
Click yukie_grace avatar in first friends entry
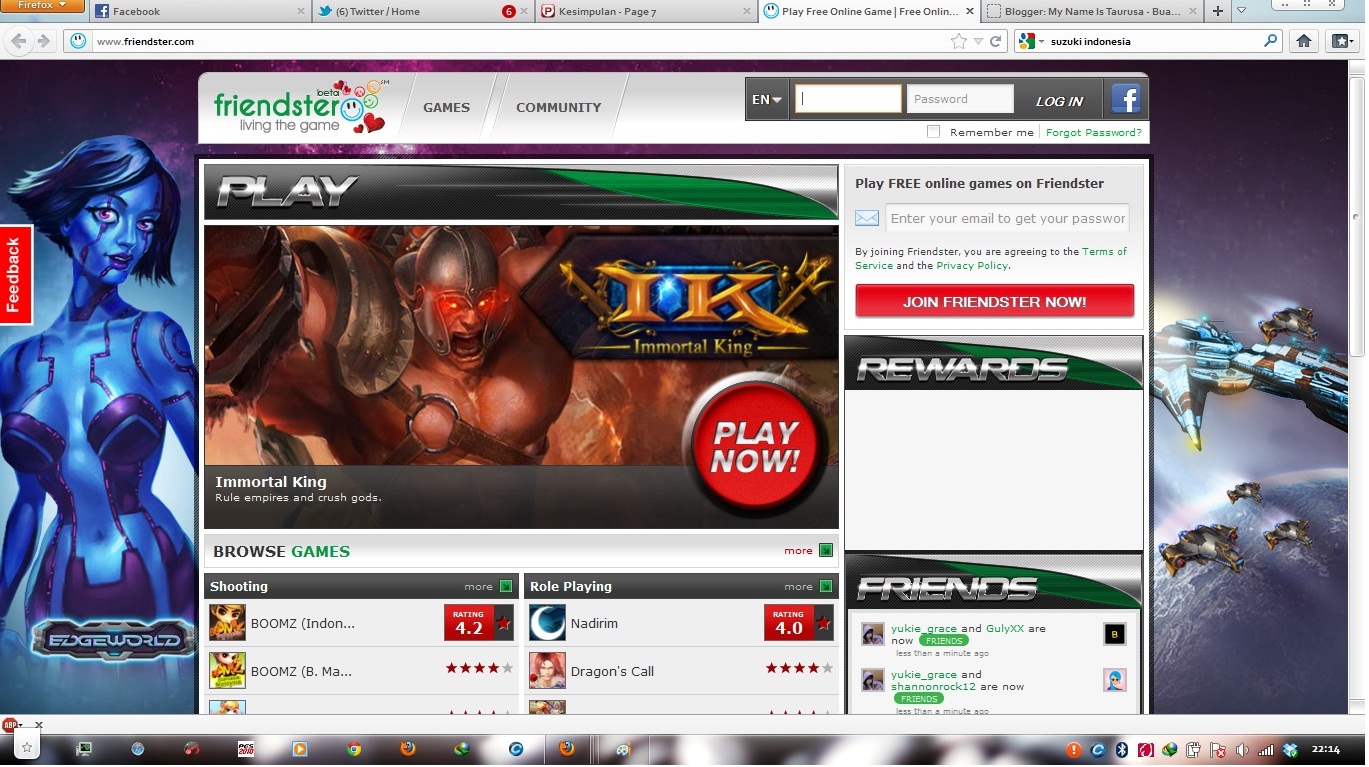click(x=873, y=634)
